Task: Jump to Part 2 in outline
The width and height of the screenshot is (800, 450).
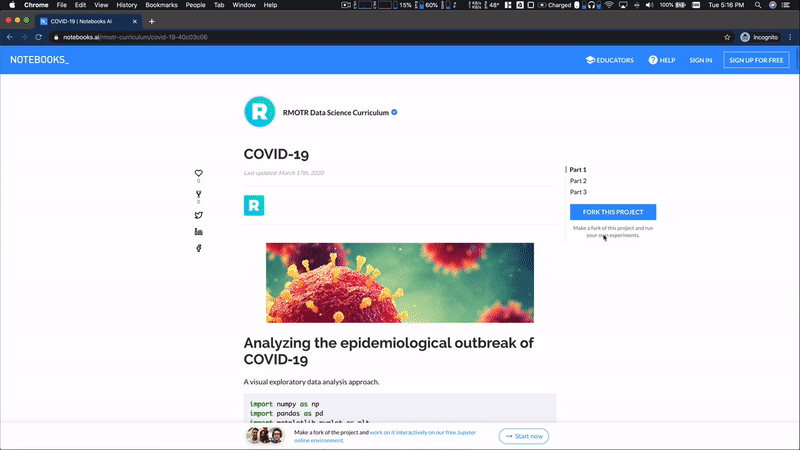Action: [x=578, y=181]
